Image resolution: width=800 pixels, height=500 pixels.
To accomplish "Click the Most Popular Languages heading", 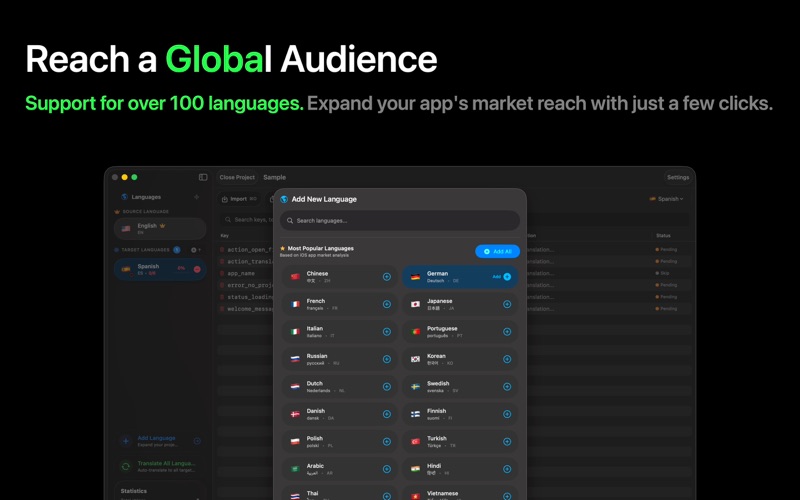I will [x=320, y=248].
